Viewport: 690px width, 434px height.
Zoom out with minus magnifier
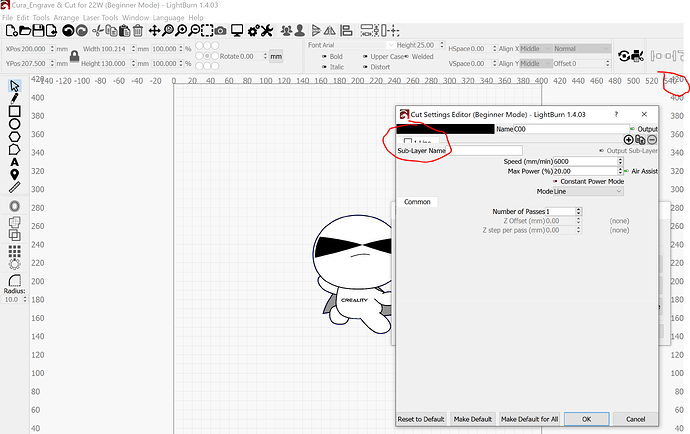coord(194,30)
